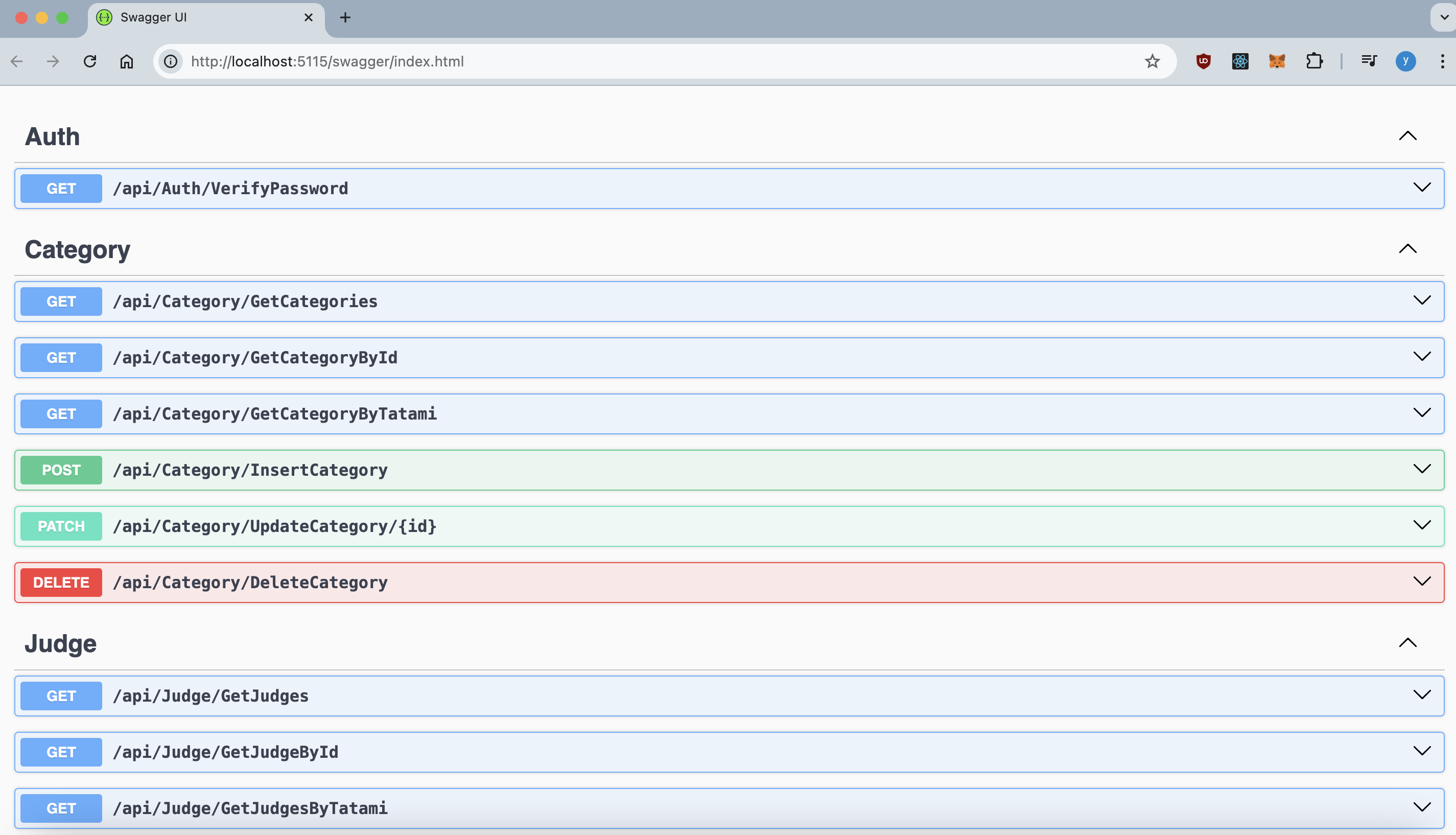The height and width of the screenshot is (835, 1456).
Task: Expand the GetCategoryById endpoint chevron
Action: (1422, 357)
